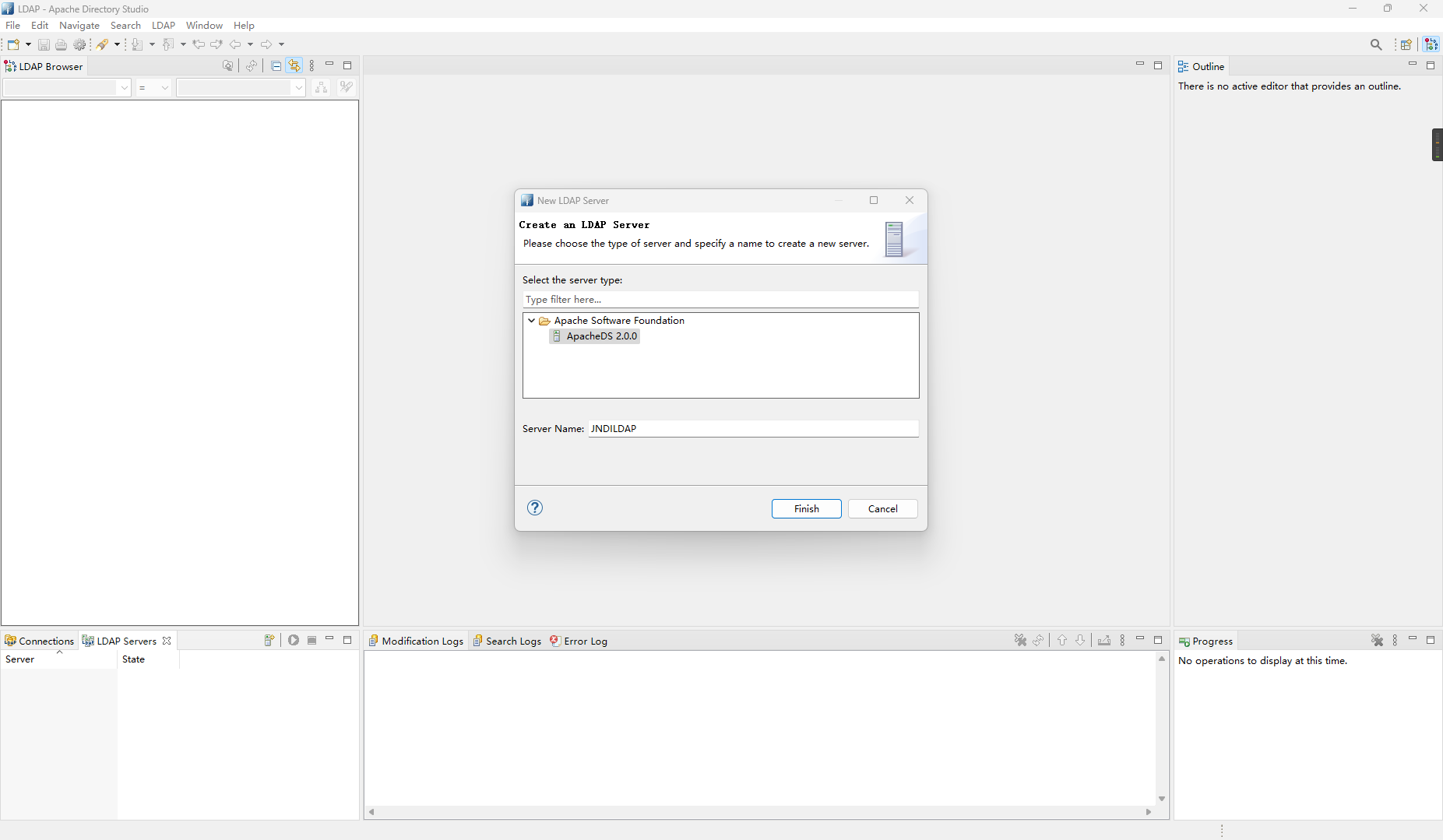
Task: Open the quick search value combo box
Action: pyautogui.click(x=241, y=88)
